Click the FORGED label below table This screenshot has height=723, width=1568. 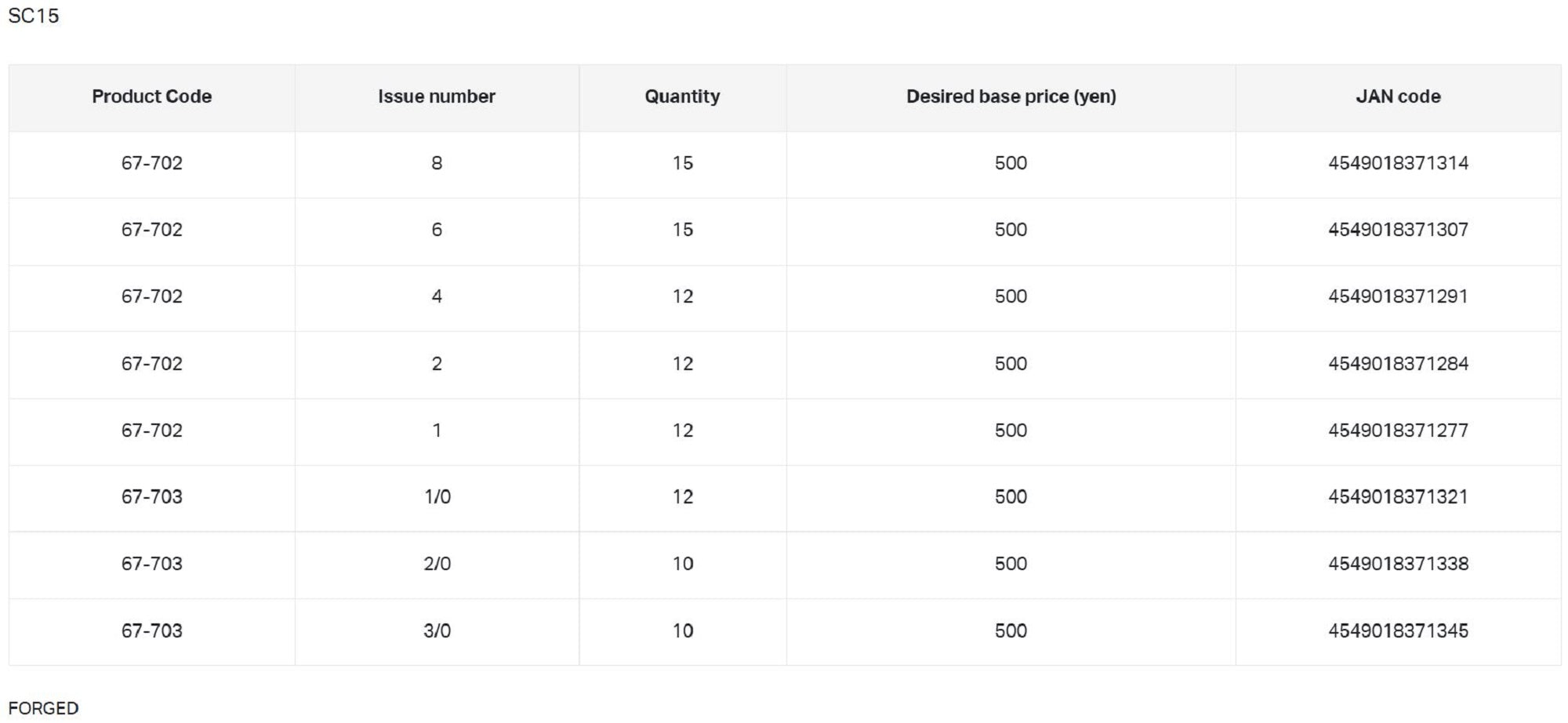click(x=43, y=708)
